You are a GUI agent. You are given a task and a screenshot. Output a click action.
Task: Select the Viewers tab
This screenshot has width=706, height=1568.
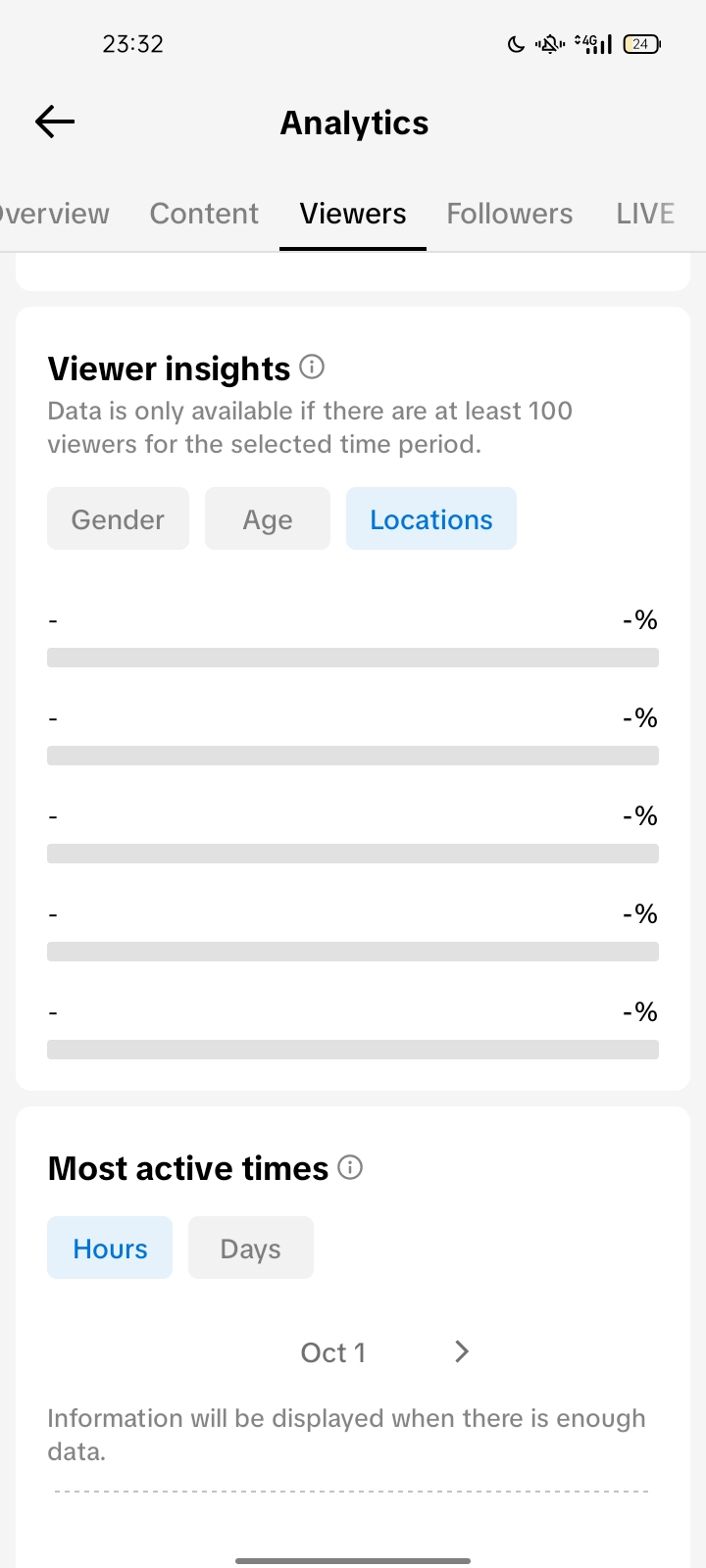point(353,214)
